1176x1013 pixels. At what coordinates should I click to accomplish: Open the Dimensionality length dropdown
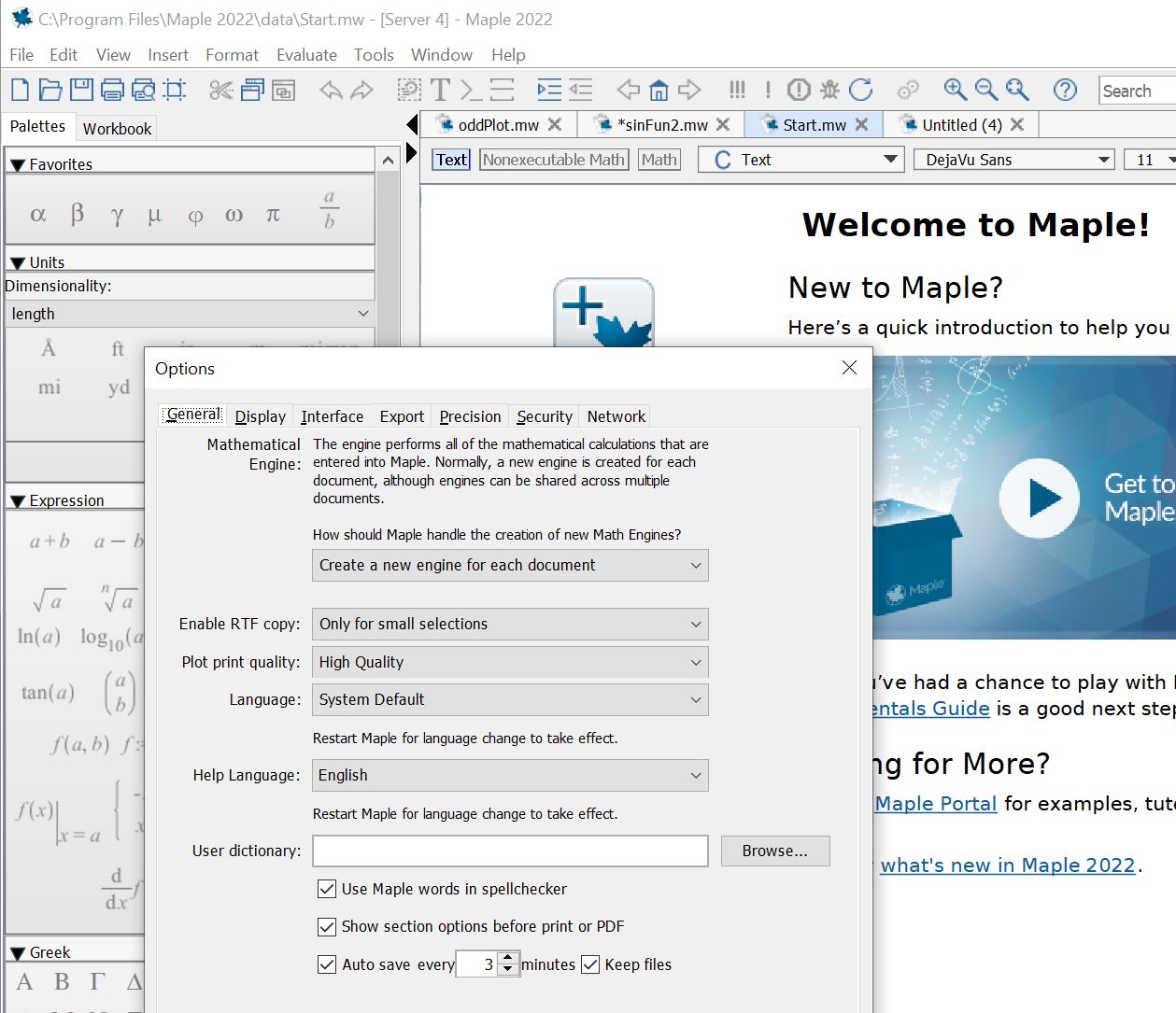(x=190, y=314)
